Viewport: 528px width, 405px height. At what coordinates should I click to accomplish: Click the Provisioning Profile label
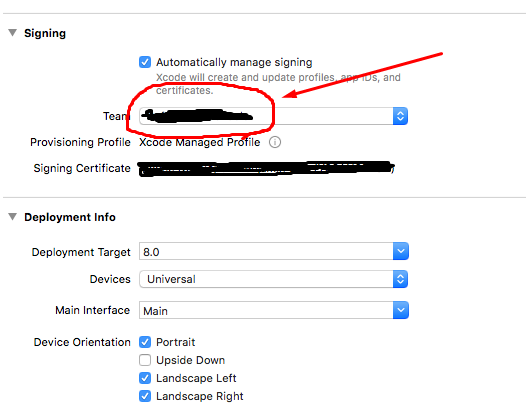click(80, 142)
